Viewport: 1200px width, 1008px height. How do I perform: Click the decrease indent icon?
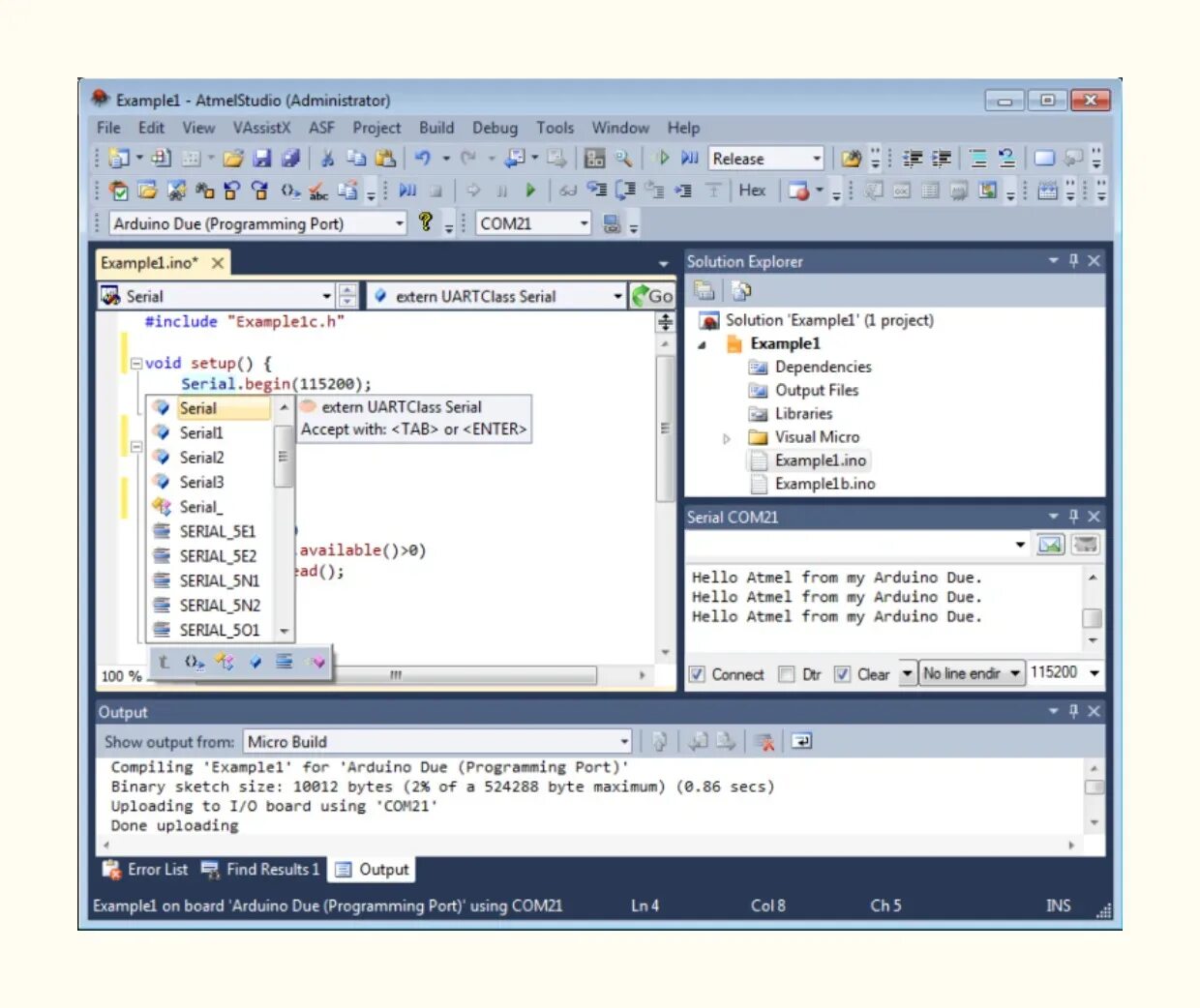click(x=912, y=159)
